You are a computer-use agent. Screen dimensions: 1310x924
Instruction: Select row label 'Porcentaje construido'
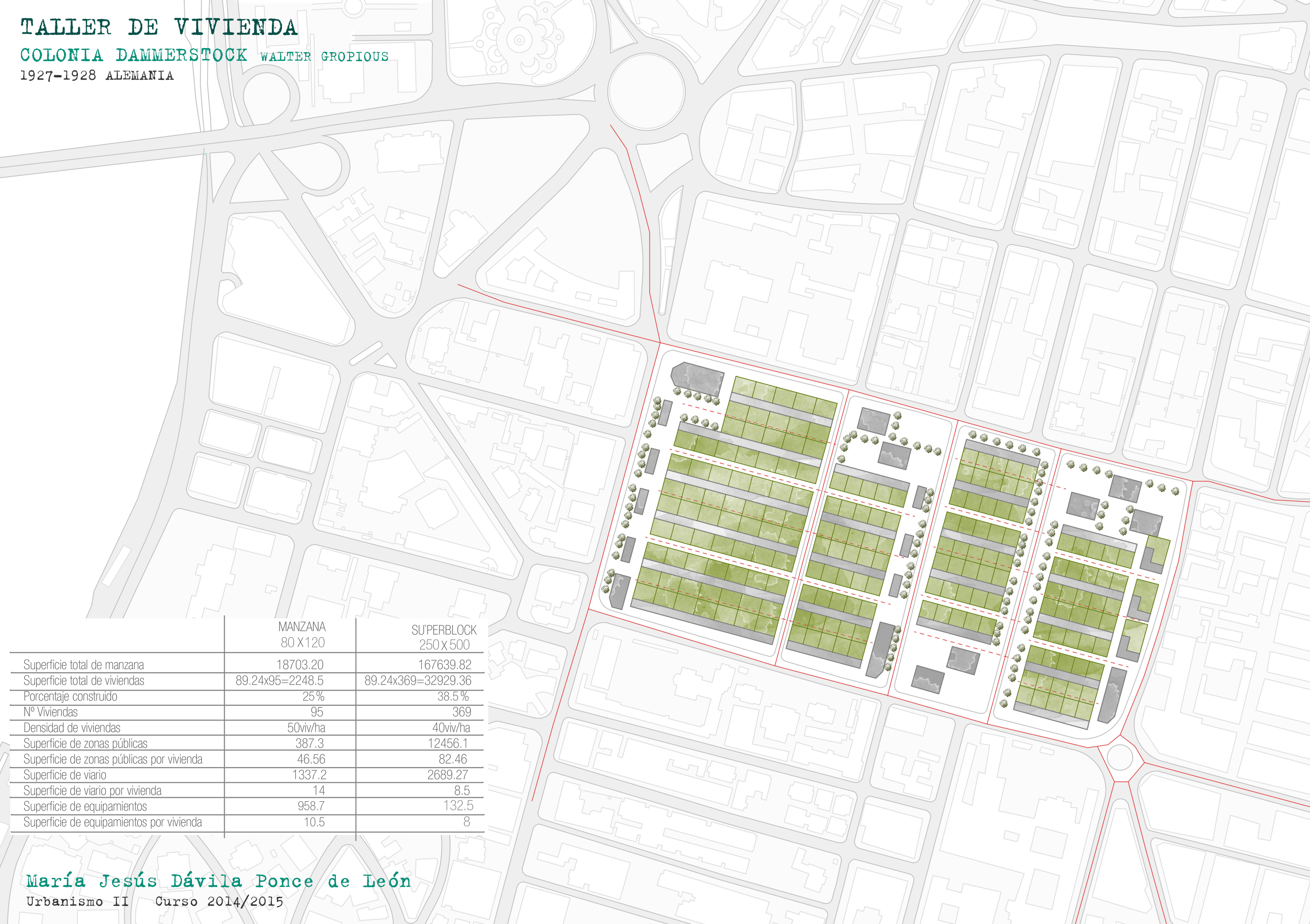[70, 696]
